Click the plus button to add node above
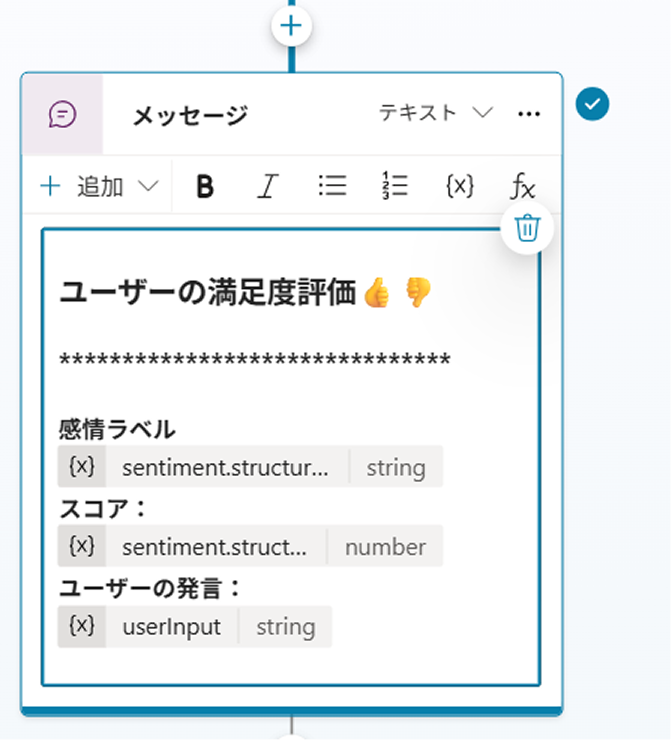The image size is (671, 740). (x=292, y=26)
